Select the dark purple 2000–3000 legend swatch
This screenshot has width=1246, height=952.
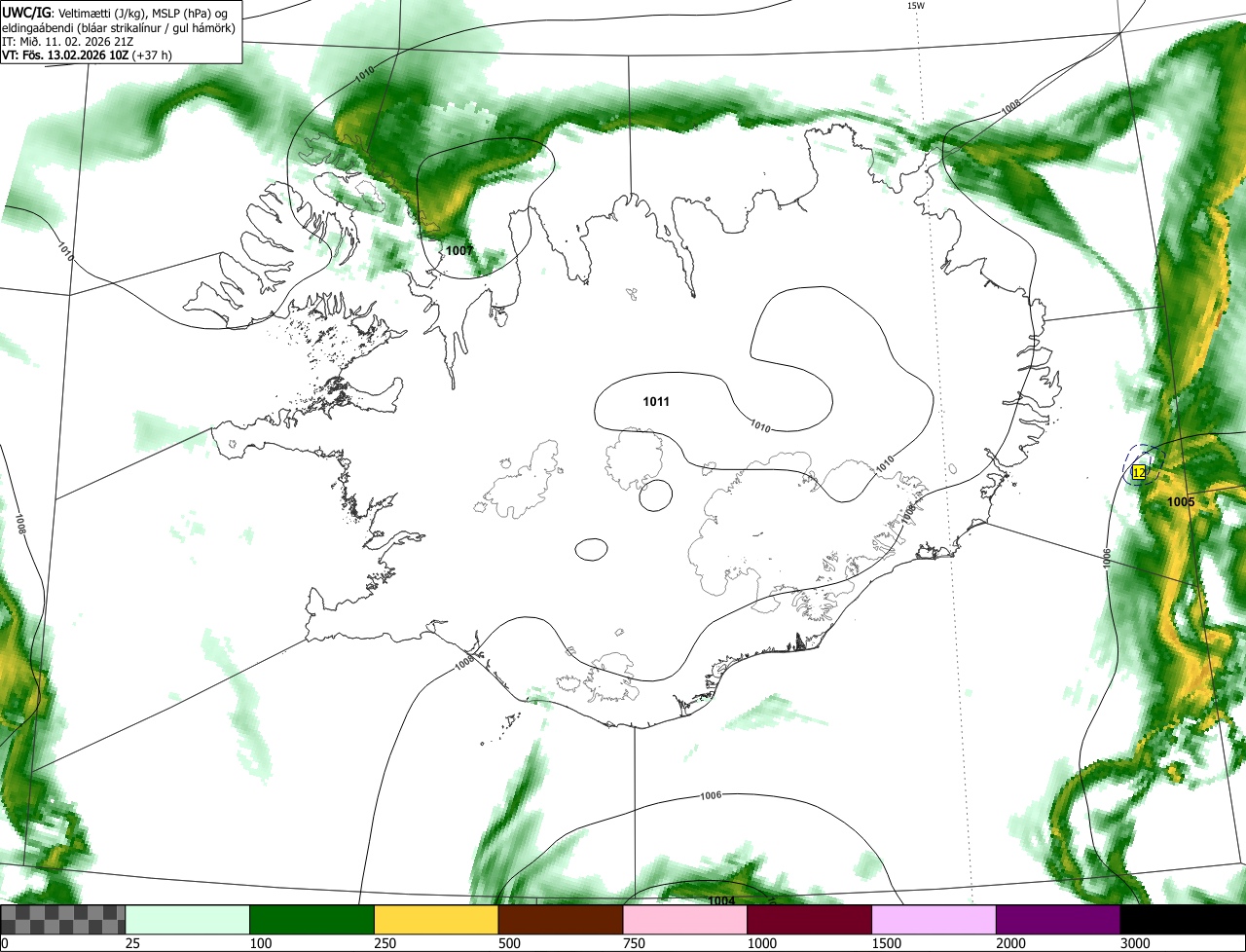(x=1058, y=920)
